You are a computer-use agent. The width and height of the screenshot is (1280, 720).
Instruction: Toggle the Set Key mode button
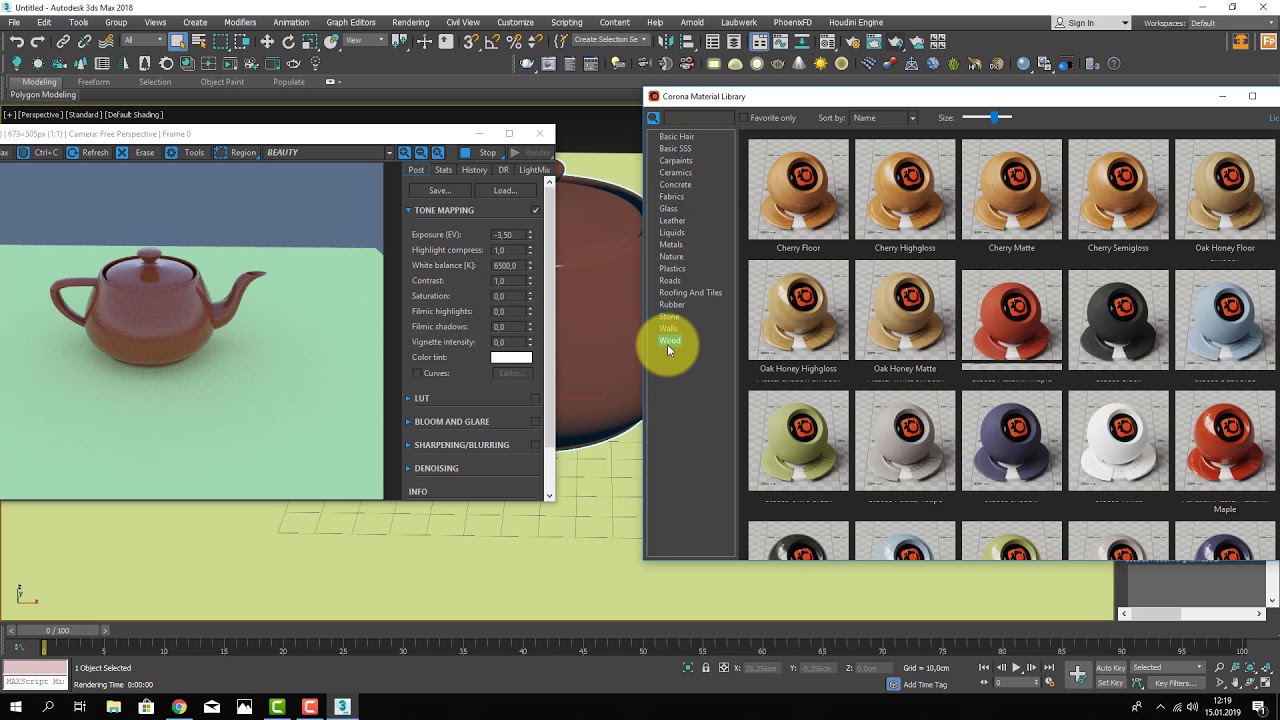(1111, 683)
